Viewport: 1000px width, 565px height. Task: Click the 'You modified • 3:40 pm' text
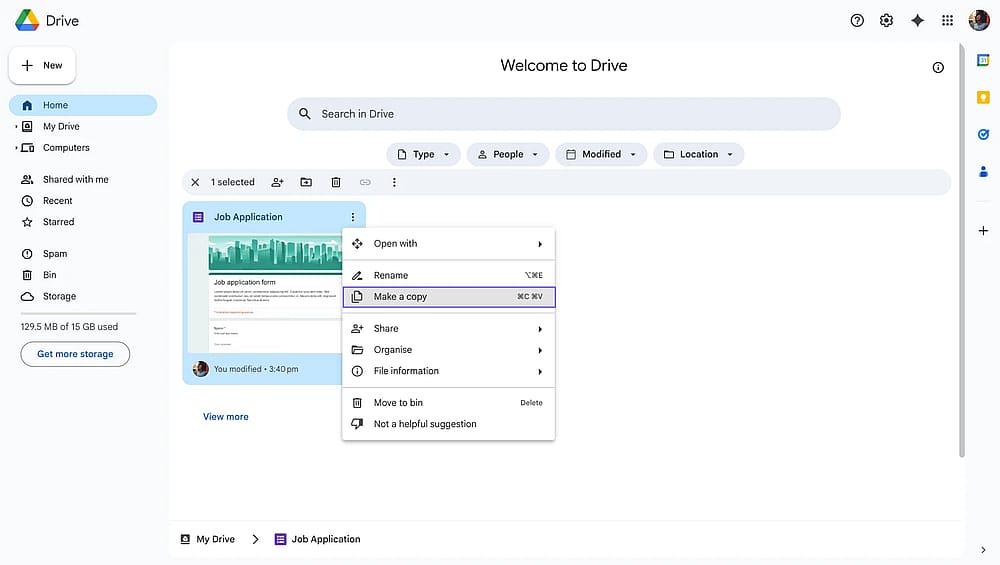[x=256, y=369]
